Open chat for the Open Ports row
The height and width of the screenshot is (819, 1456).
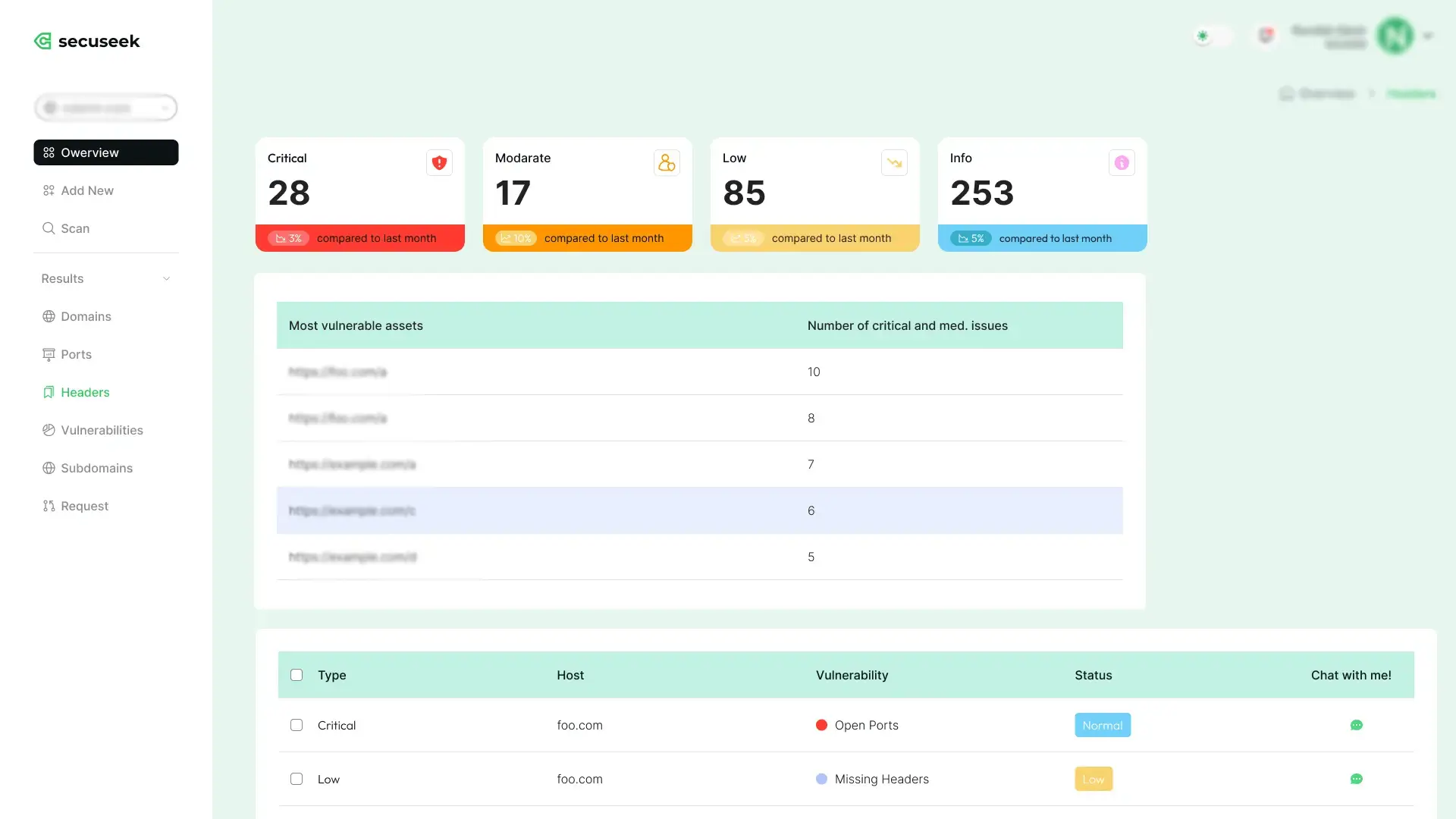[1356, 726]
